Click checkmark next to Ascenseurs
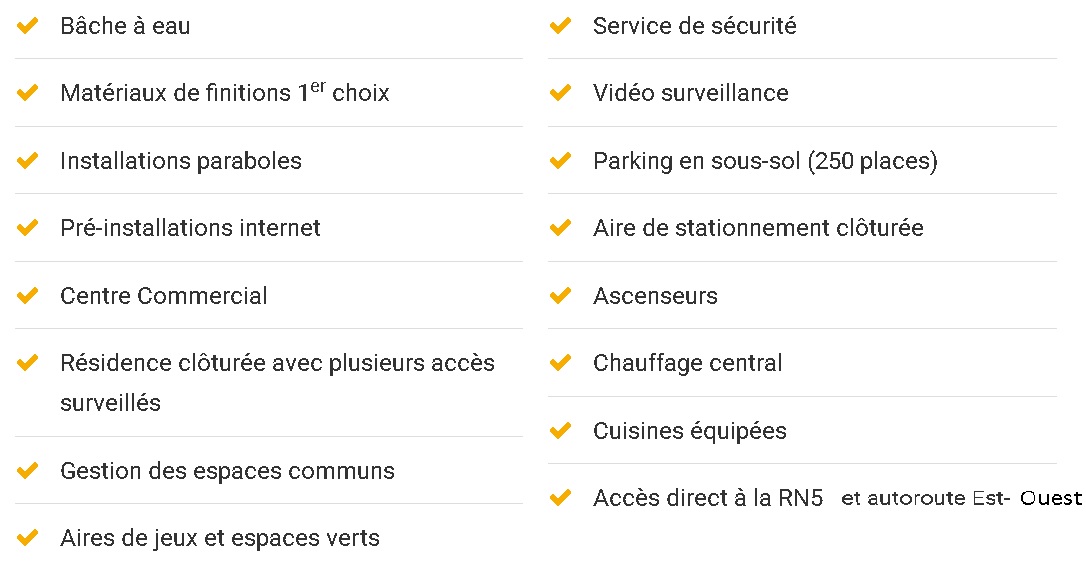1086x576 pixels. (561, 296)
